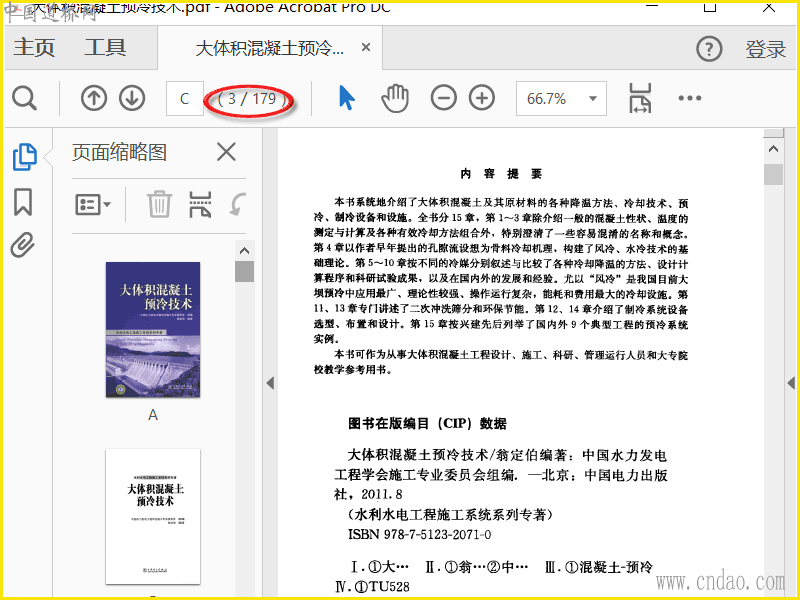Click the 内容提要 heading text
The image size is (800, 600).
click(501, 174)
